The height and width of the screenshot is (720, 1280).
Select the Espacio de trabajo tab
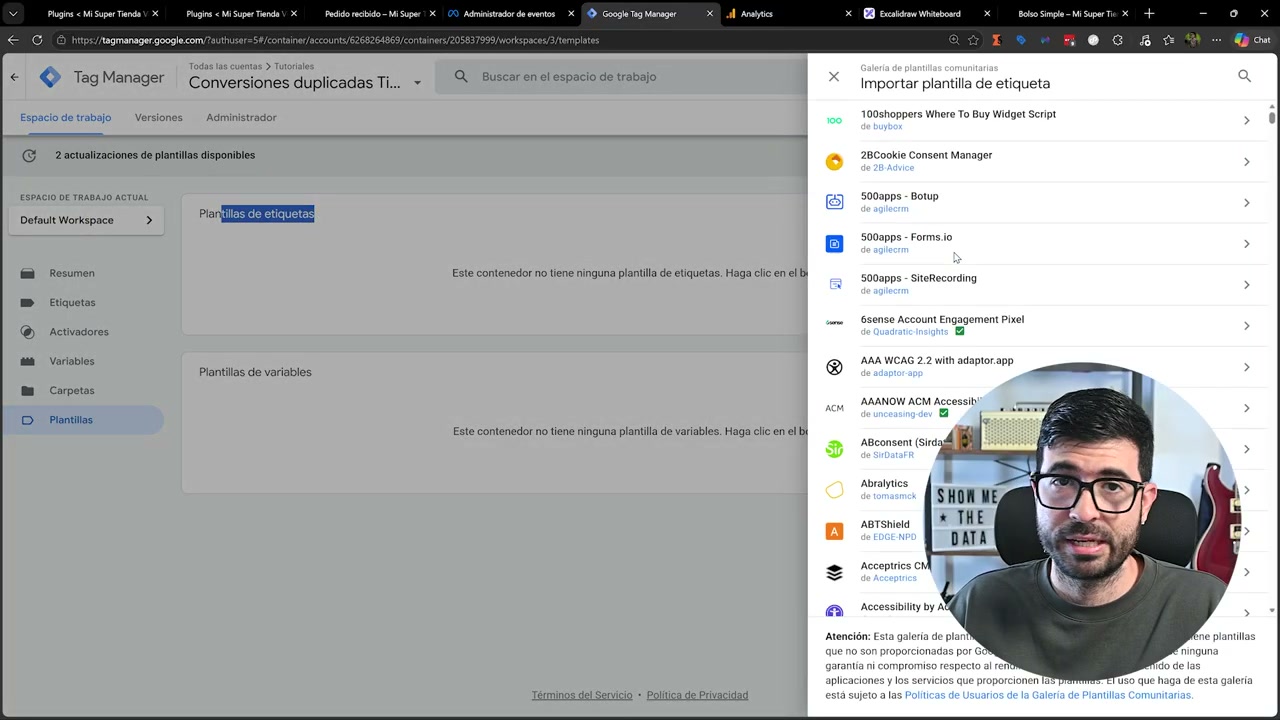click(65, 117)
